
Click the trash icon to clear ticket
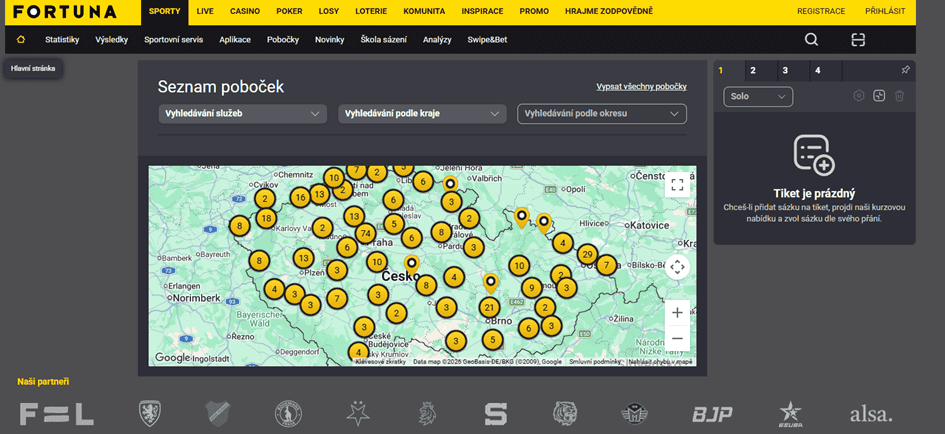pos(899,96)
